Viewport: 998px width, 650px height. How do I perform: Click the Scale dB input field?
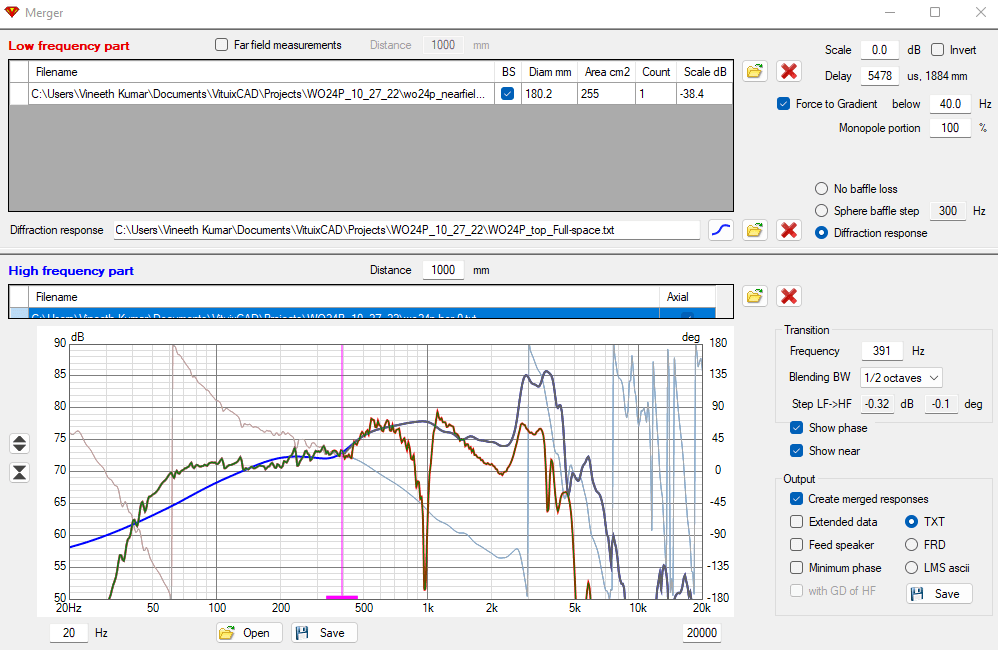[x=880, y=50]
